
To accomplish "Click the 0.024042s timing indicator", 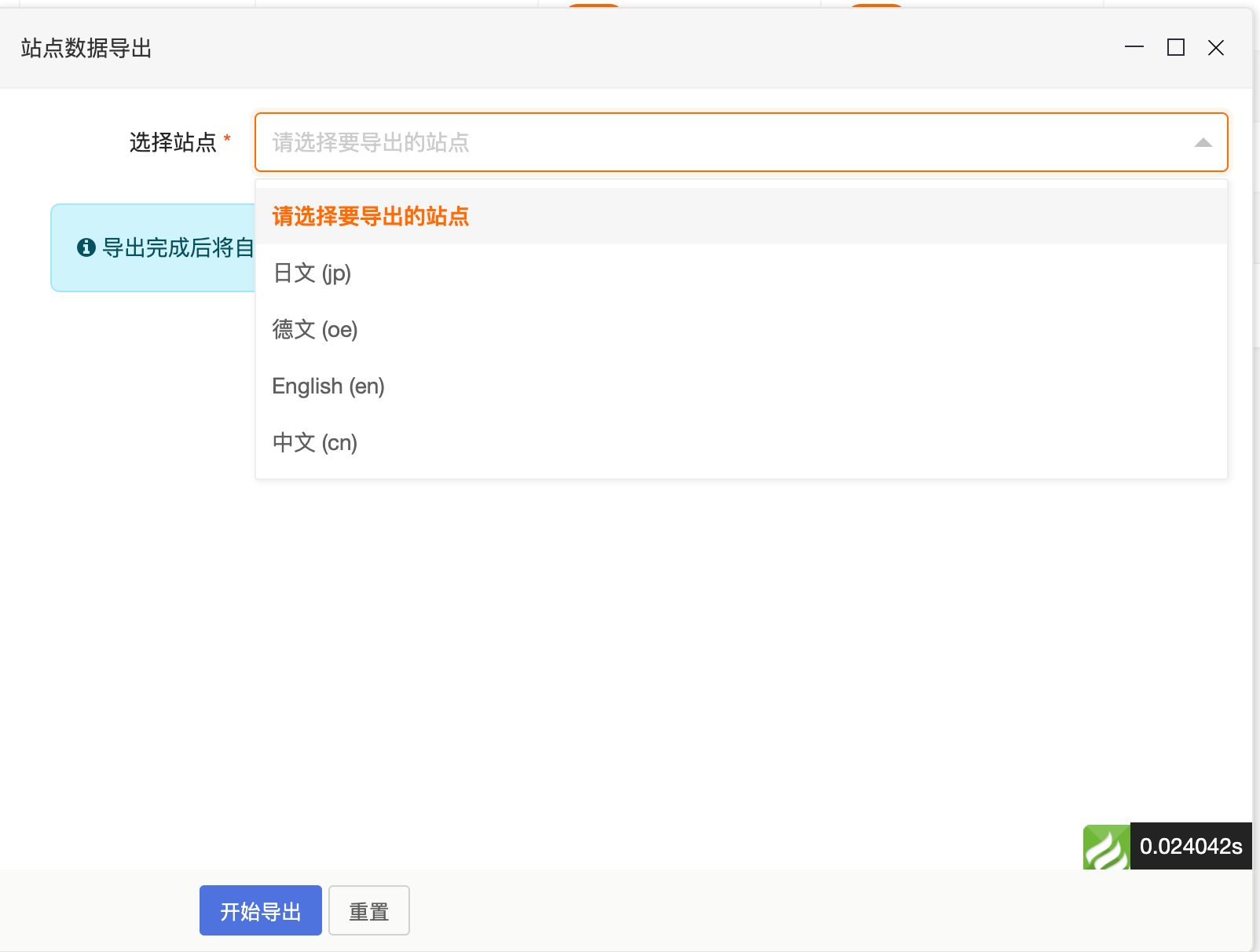I will (1191, 847).
